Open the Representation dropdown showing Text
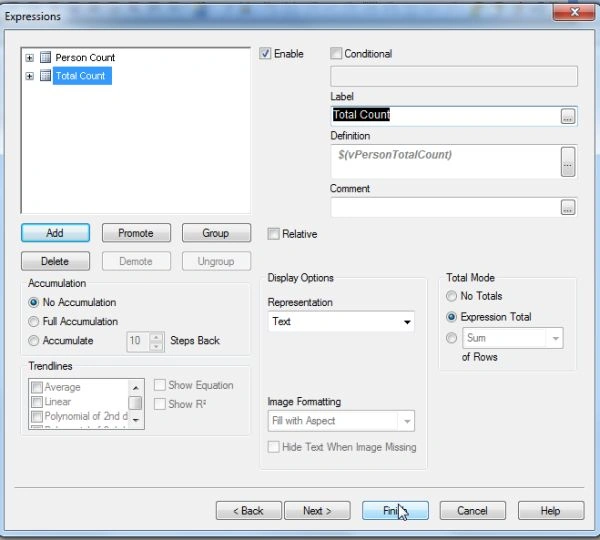The width and height of the screenshot is (600, 540). pyautogui.click(x=341, y=321)
